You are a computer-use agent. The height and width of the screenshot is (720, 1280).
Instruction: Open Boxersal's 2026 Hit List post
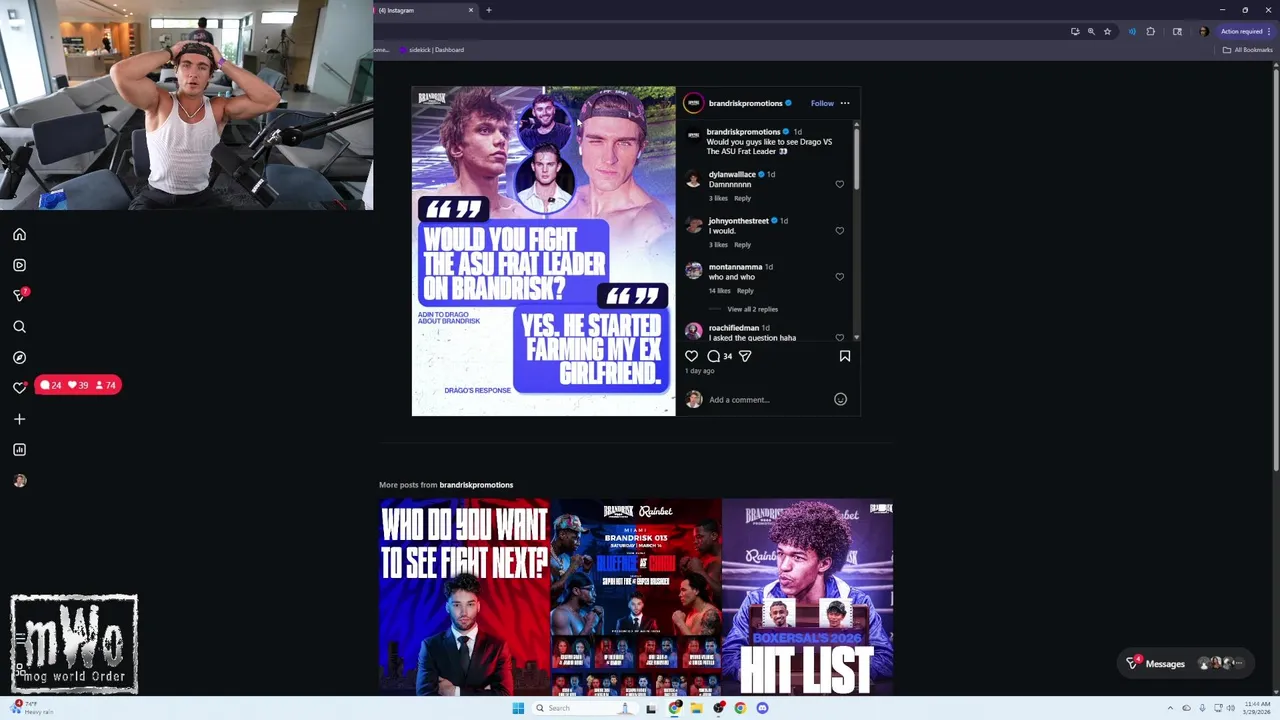coord(808,596)
